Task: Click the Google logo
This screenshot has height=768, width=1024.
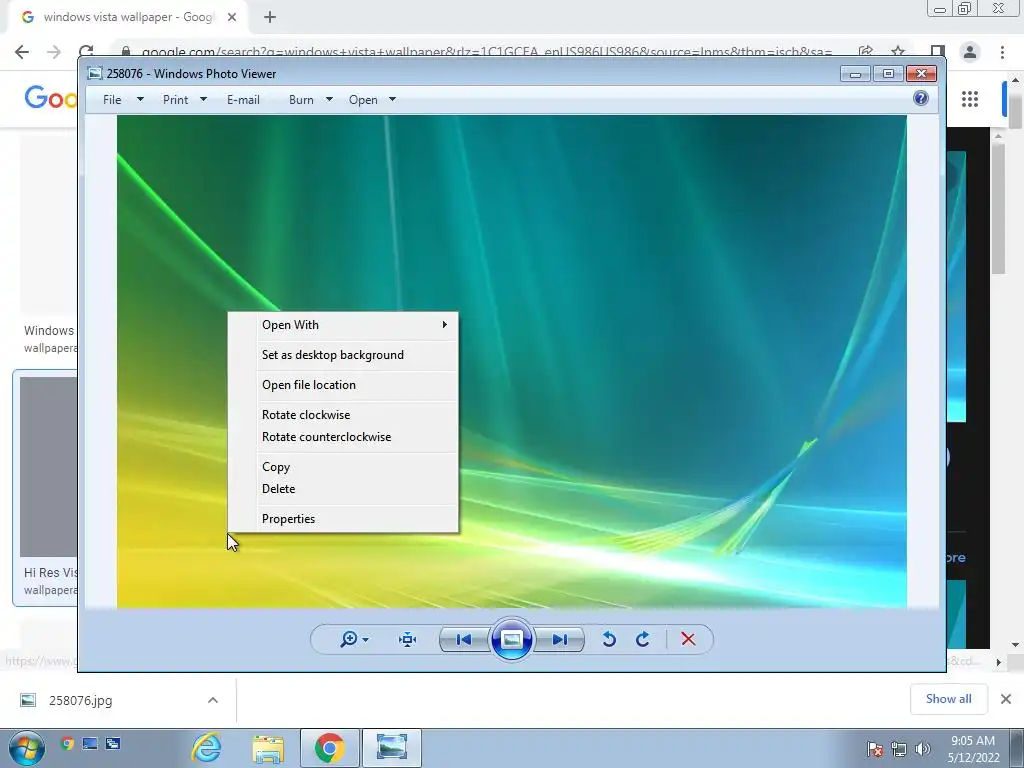Action: pyautogui.click(x=50, y=99)
